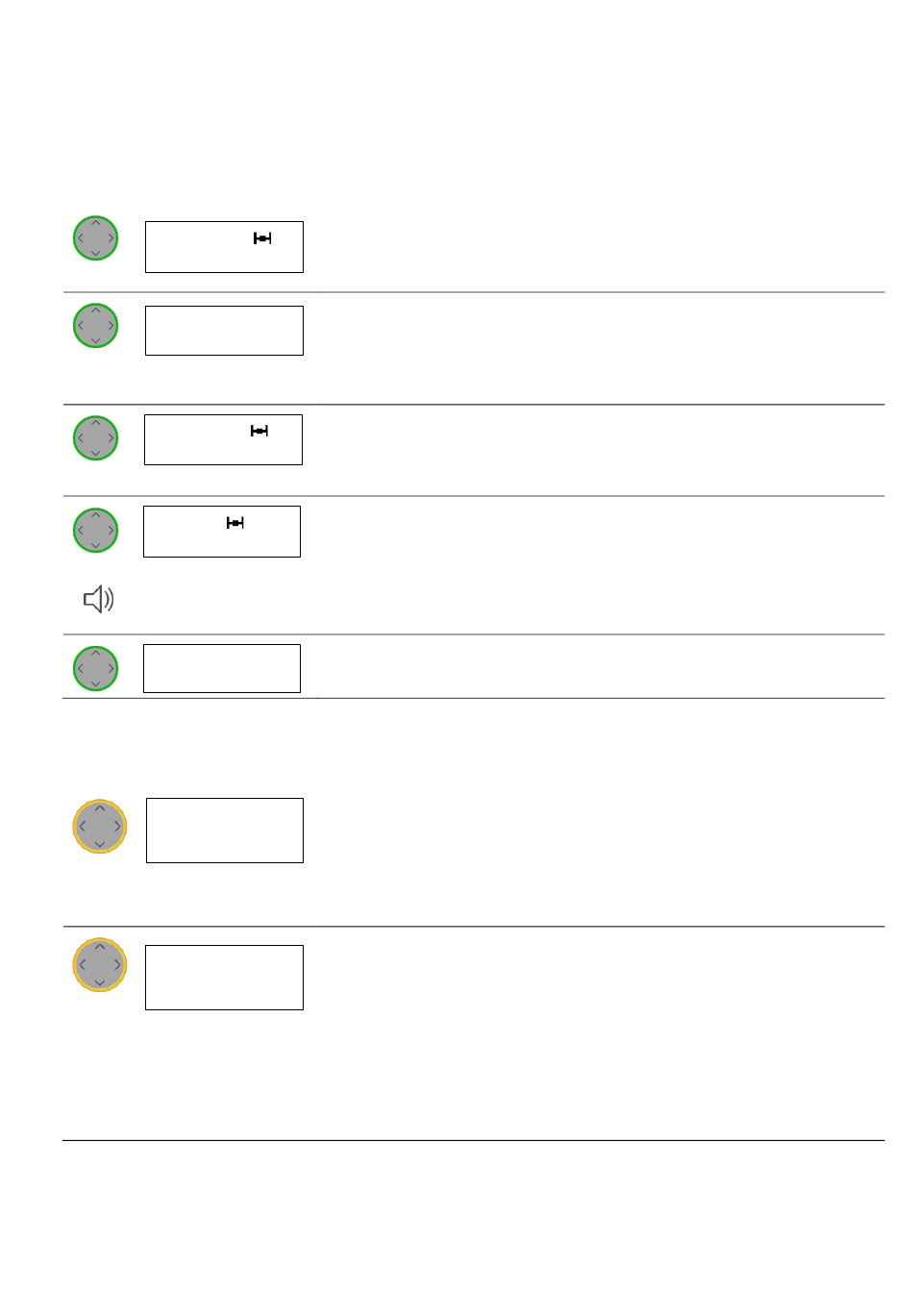Click the up arrow on the first green joystick
The image size is (913, 1316).
pyautogui.click(x=96, y=223)
